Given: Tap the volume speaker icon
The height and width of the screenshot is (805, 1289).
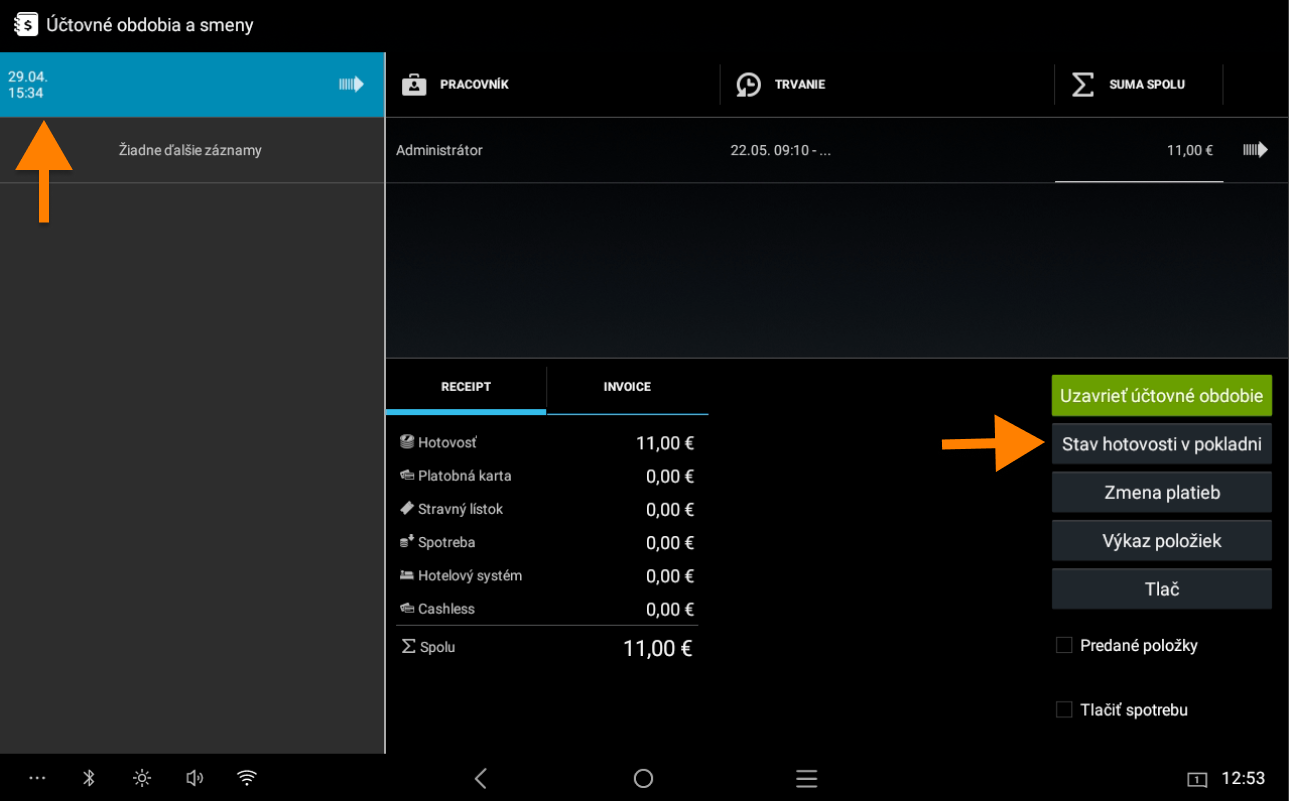Looking at the screenshot, I should (x=194, y=778).
